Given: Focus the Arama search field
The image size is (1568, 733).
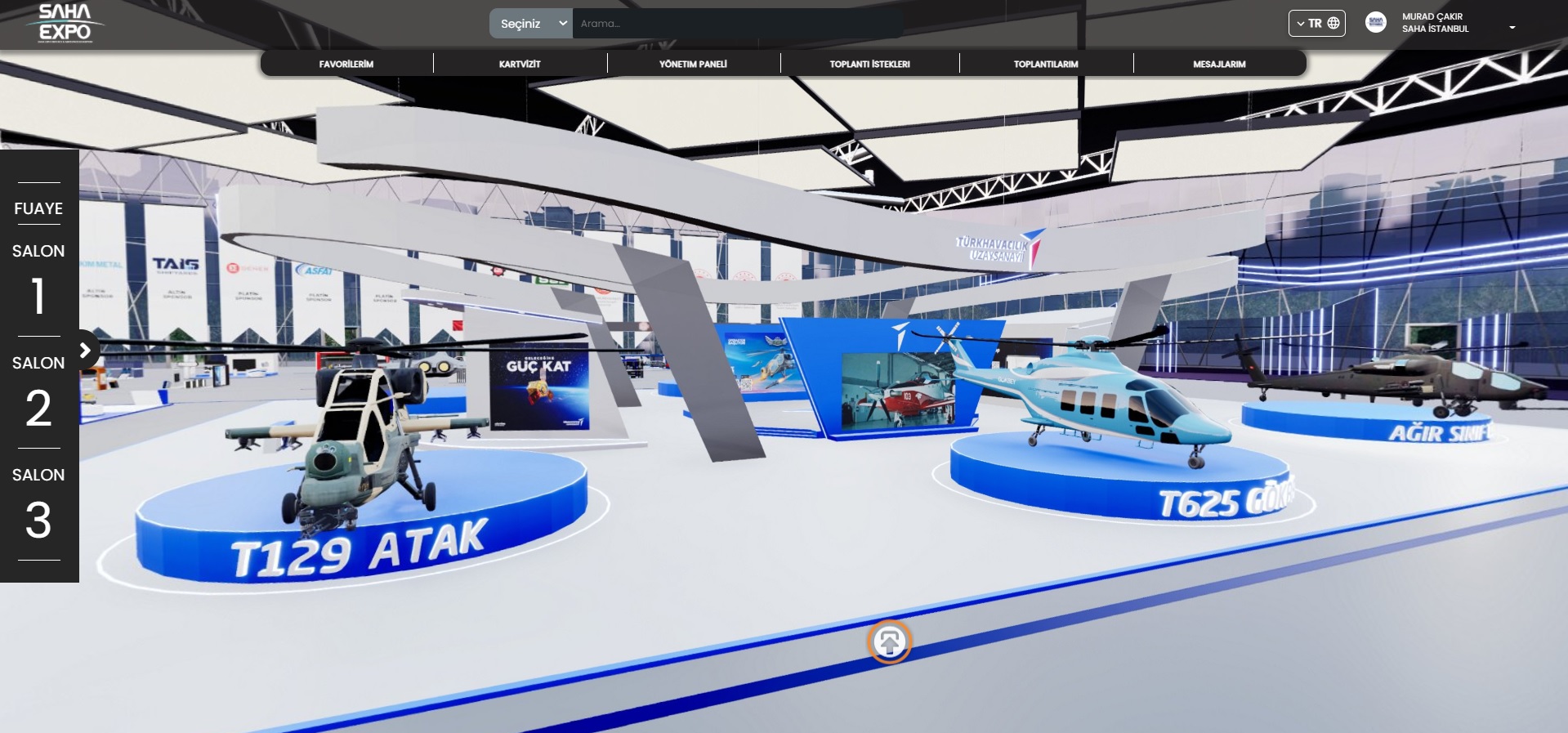Looking at the screenshot, I should tap(737, 24).
